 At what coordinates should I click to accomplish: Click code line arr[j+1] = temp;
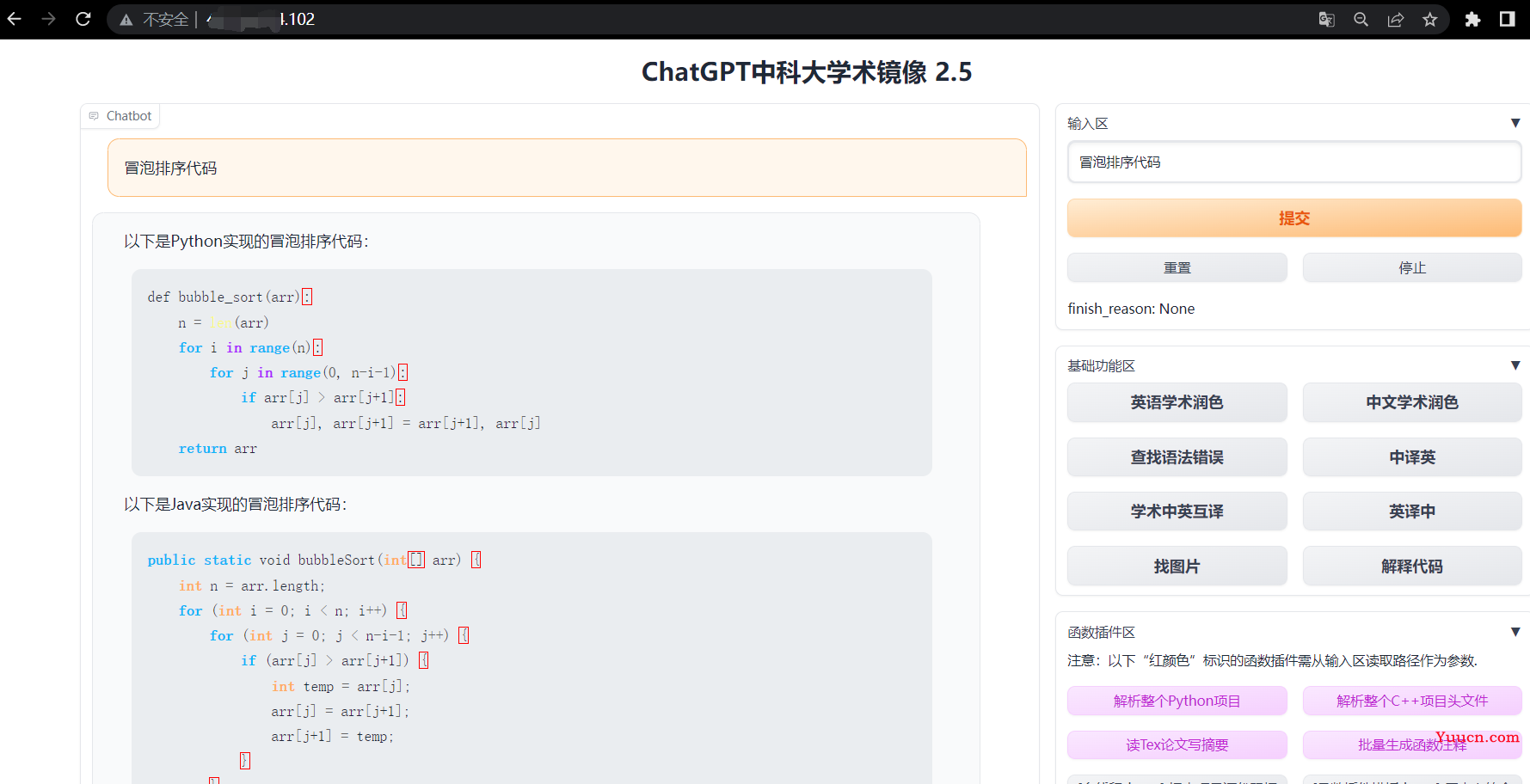(332, 737)
